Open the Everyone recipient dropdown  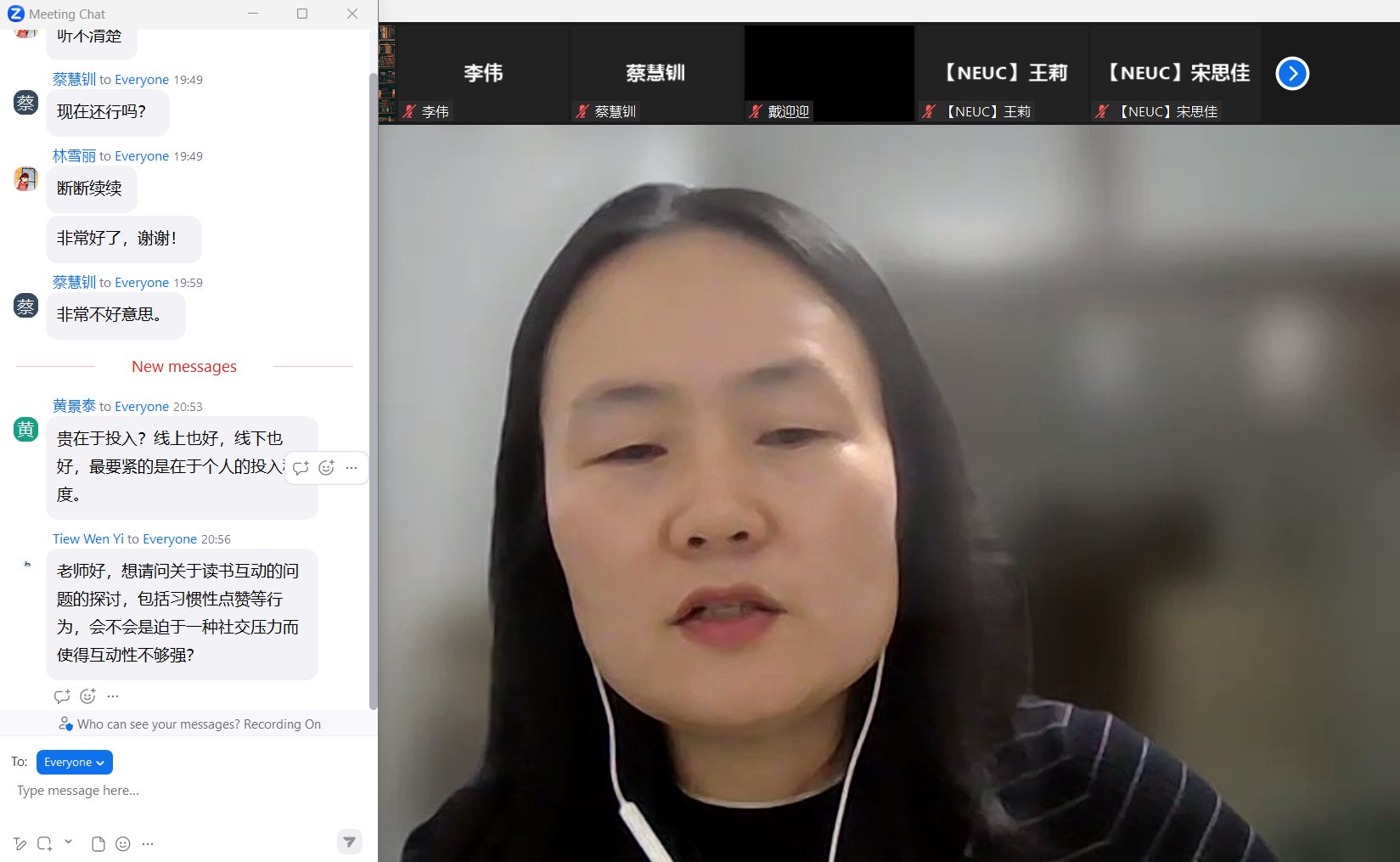point(75,763)
